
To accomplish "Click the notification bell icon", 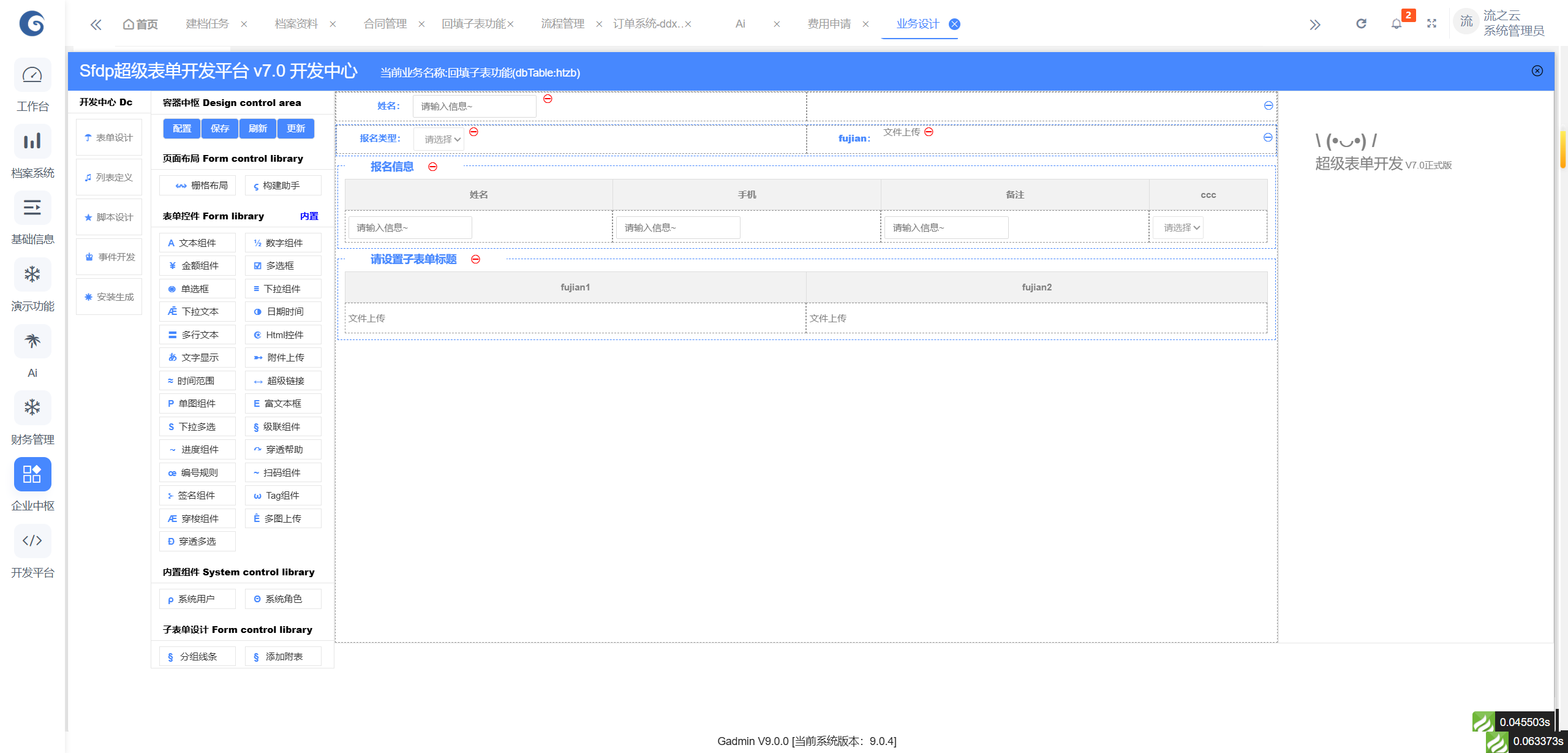I will pos(1396,24).
